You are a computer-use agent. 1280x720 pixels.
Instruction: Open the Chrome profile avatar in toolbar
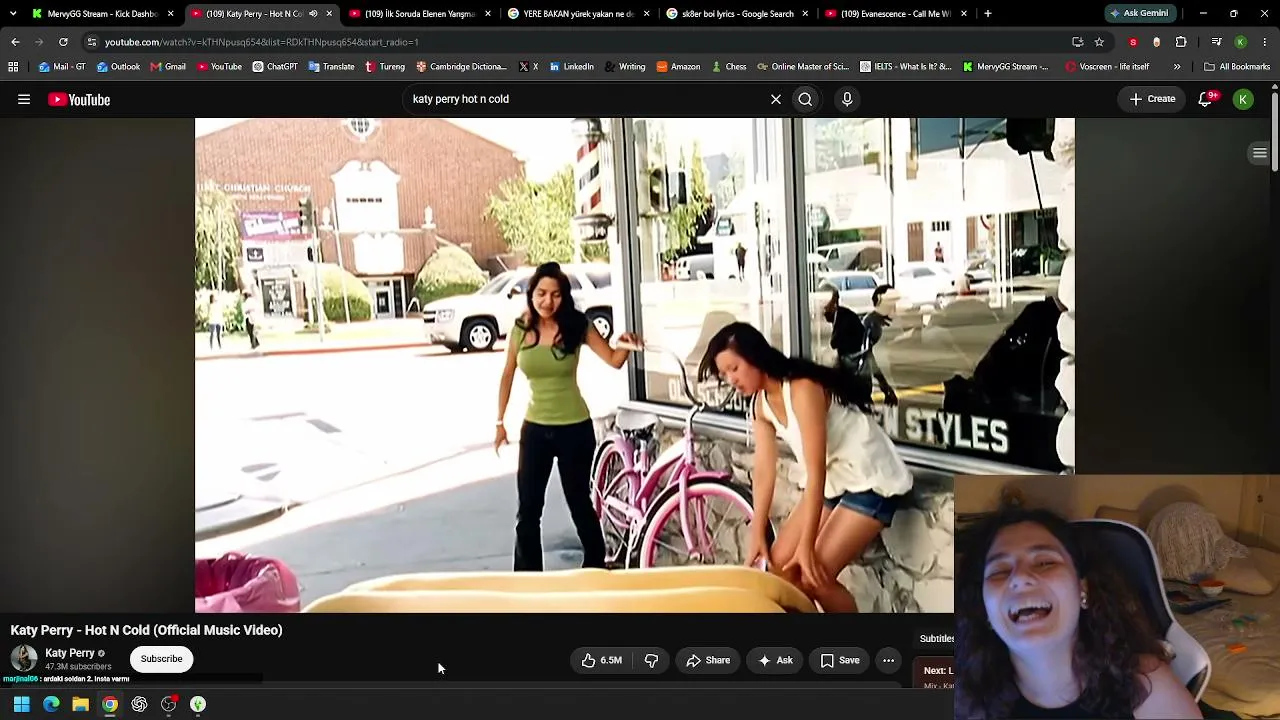tap(1240, 42)
